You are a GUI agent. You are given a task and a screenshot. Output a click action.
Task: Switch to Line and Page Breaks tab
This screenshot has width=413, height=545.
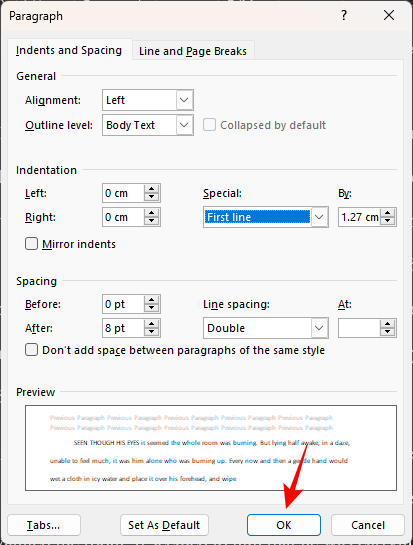(x=193, y=51)
